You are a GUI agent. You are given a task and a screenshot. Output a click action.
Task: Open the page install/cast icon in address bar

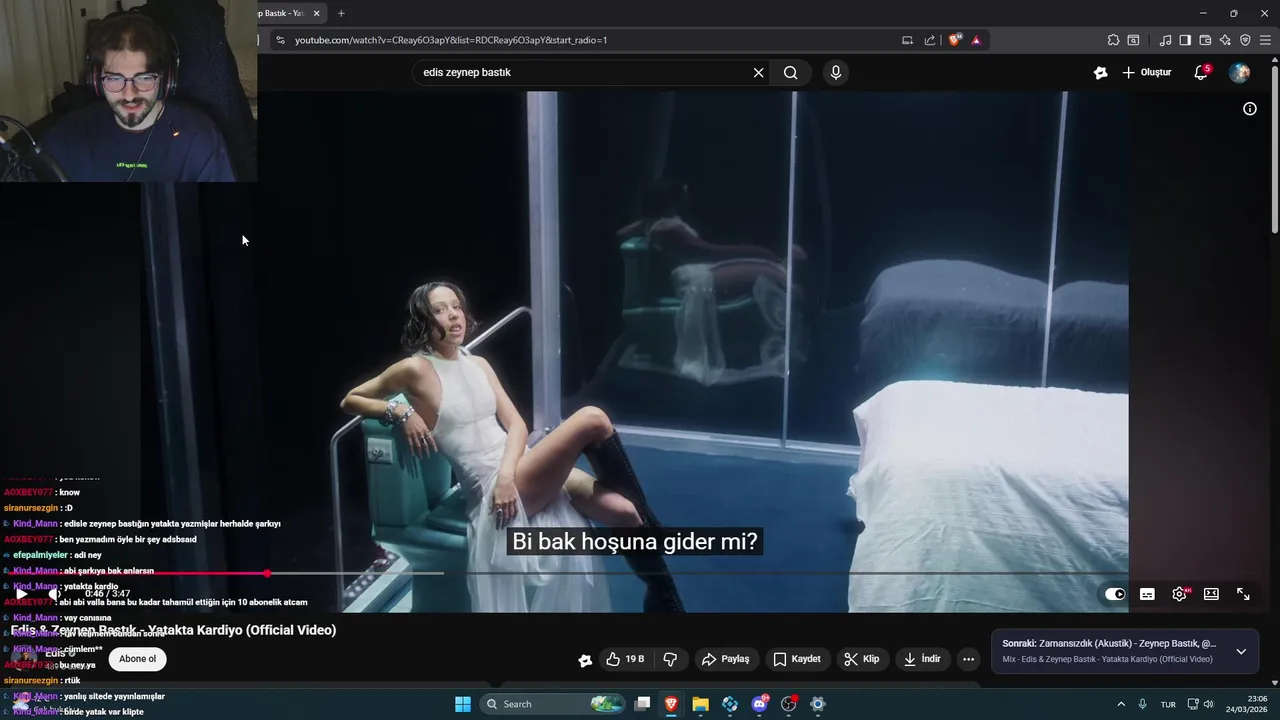pyautogui.click(x=907, y=40)
